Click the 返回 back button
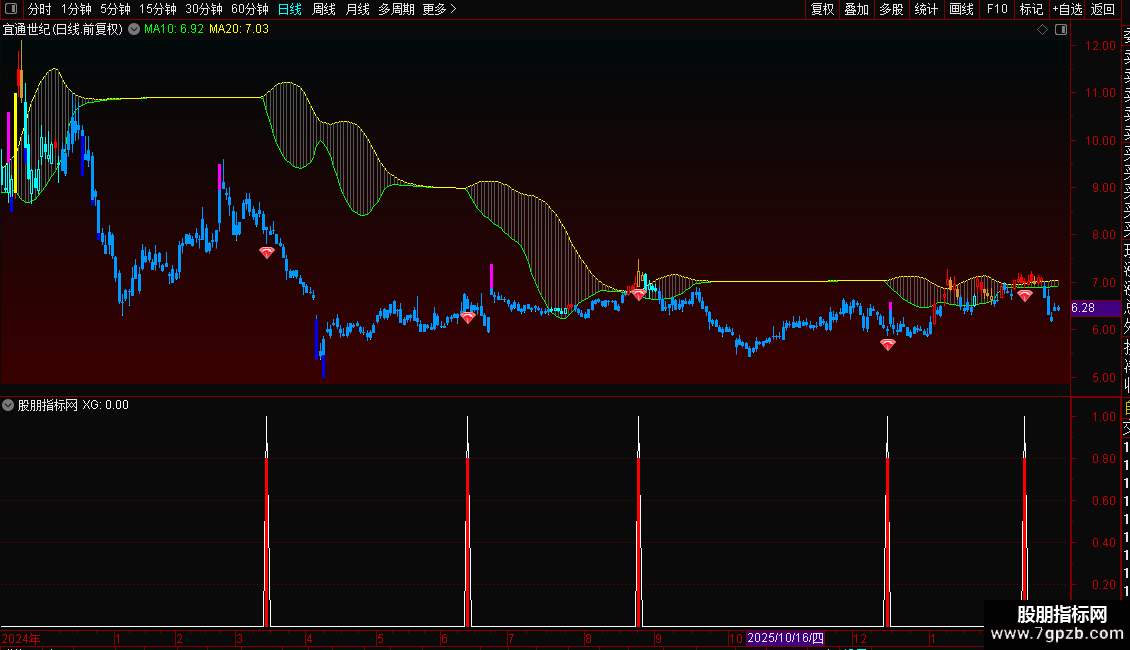Image resolution: width=1130 pixels, height=650 pixels. coord(1103,9)
